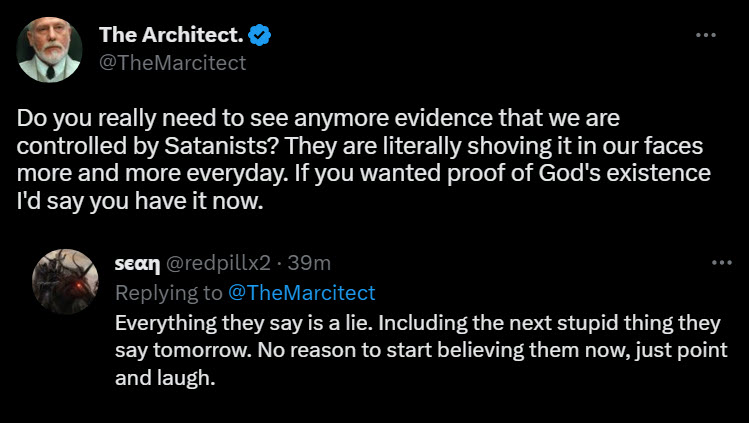This screenshot has height=423, width=749.
Task: Open the @TheMarcitect handle under the author name
Action: (x=172, y=62)
